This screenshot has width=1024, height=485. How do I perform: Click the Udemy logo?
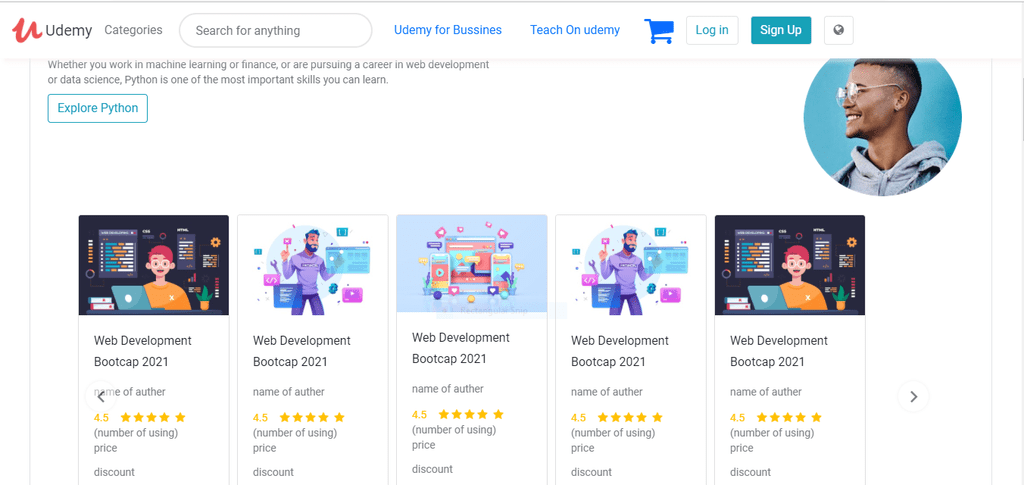[x=52, y=30]
